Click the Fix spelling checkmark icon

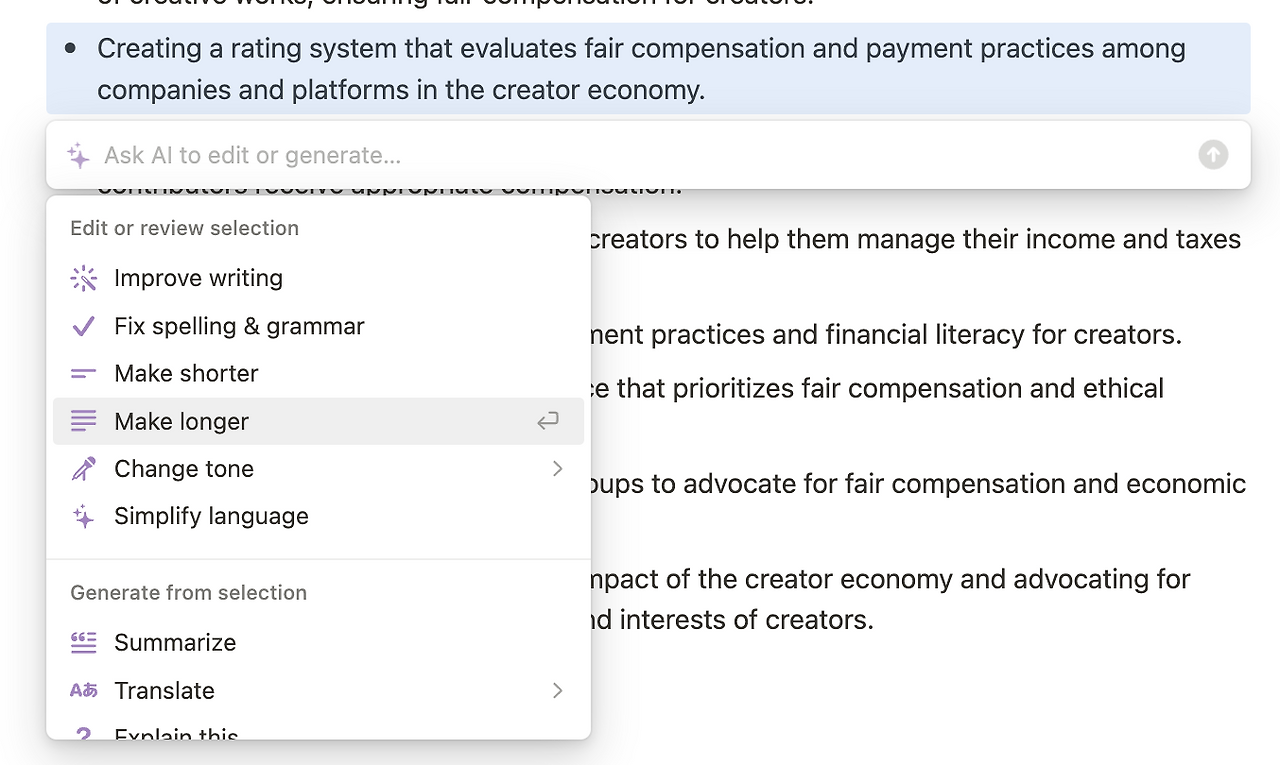coord(84,326)
